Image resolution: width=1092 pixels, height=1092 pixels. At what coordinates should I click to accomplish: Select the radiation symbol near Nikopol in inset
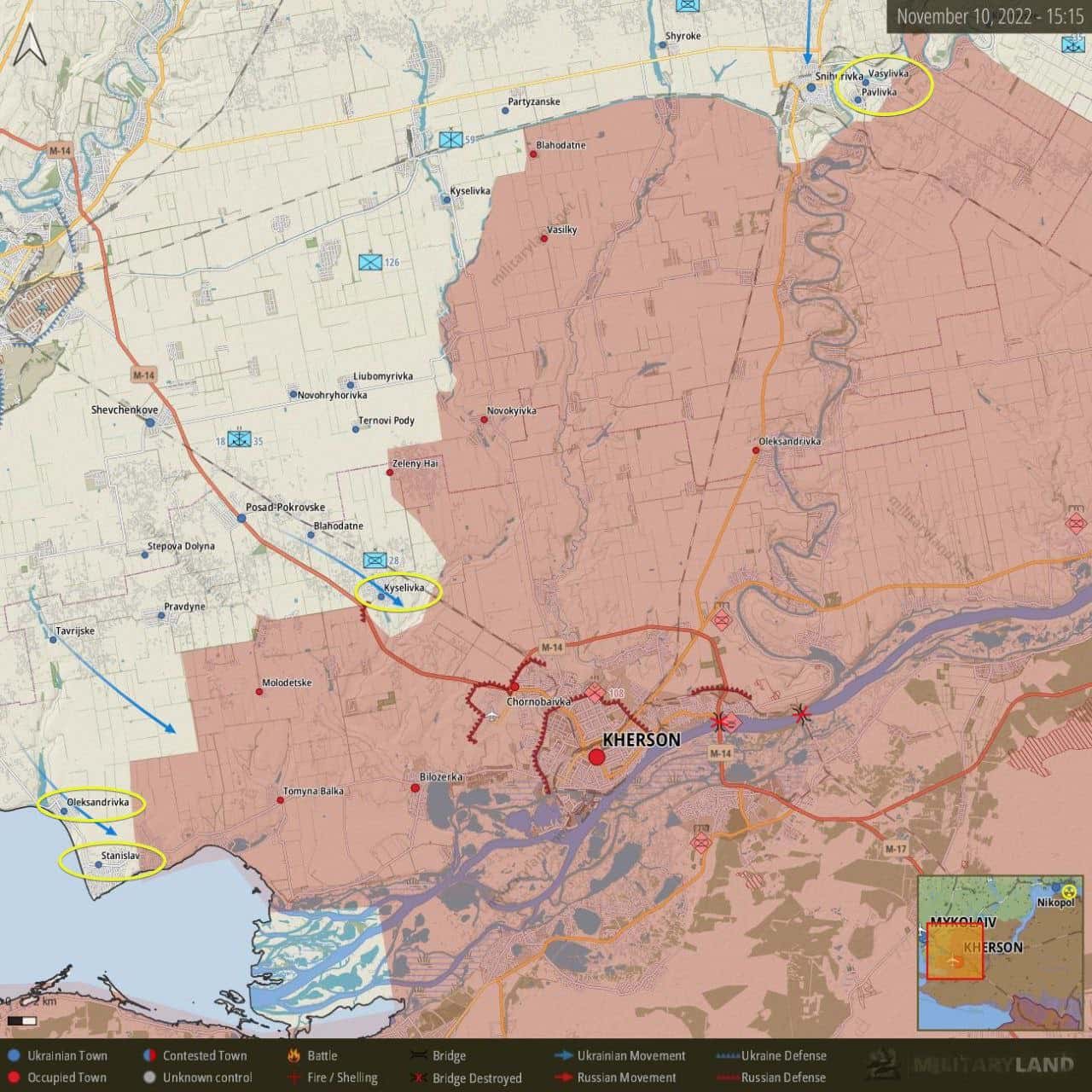pyautogui.click(x=1070, y=891)
